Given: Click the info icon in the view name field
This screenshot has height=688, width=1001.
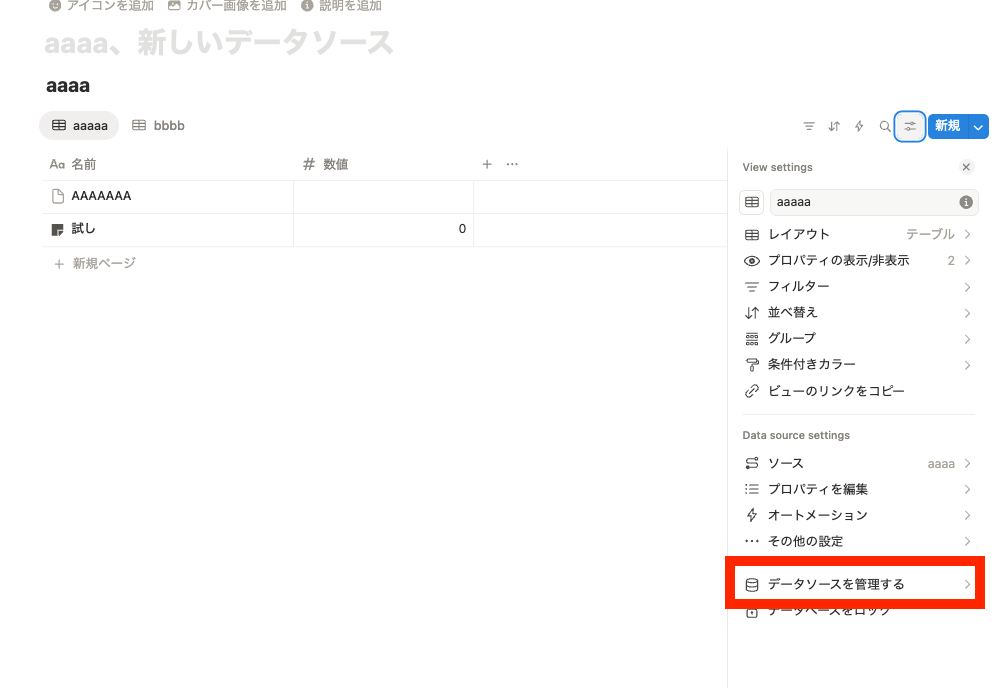Looking at the screenshot, I should [x=966, y=202].
